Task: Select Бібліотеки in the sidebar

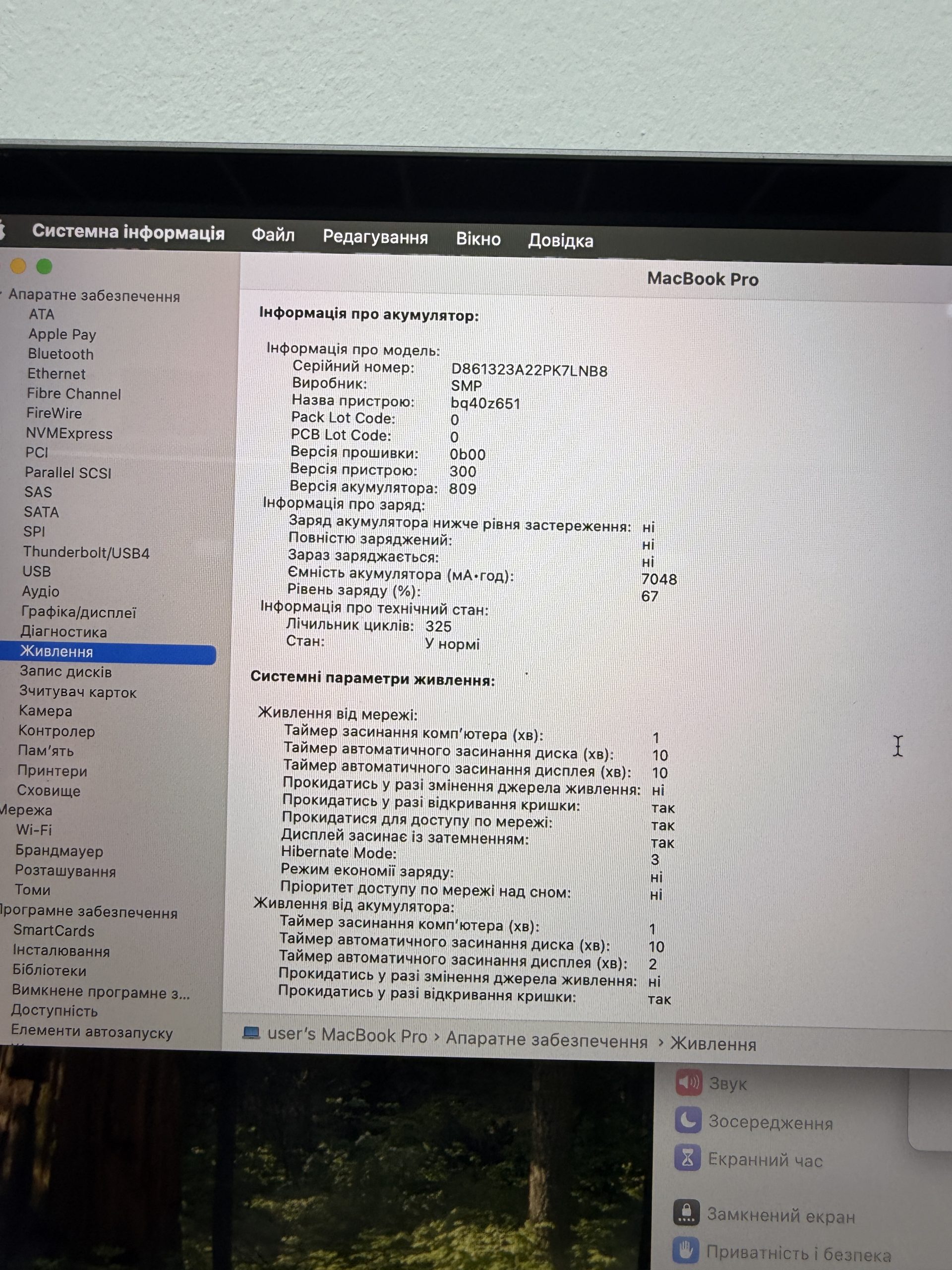Action: coord(49,970)
